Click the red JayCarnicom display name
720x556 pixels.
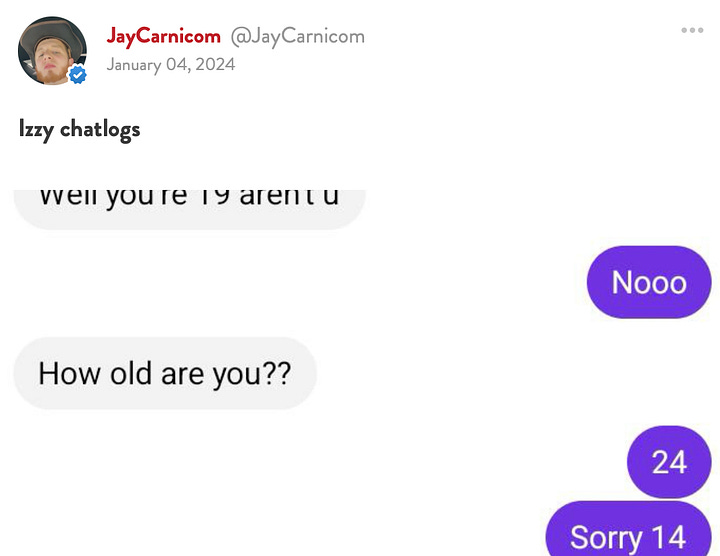[x=163, y=36]
